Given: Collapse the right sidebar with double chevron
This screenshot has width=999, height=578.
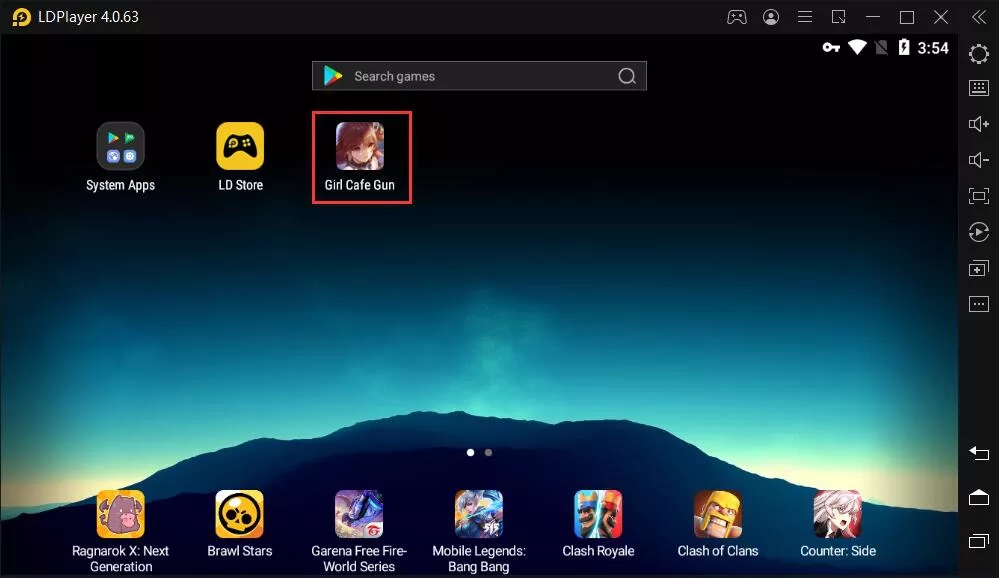Looking at the screenshot, I should pyautogui.click(x=978, y=16).
